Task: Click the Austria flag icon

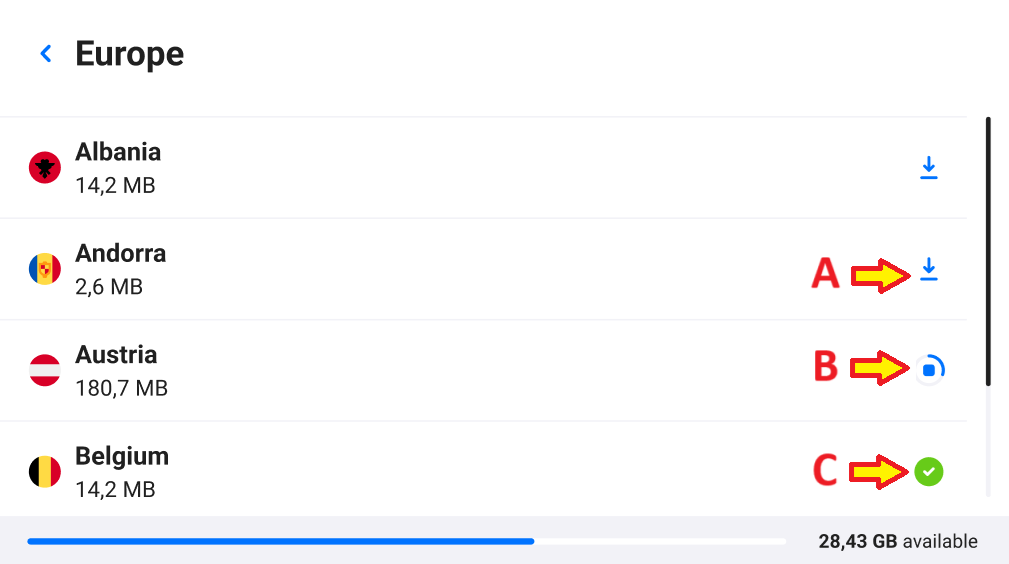Action: tap(44, 370)
